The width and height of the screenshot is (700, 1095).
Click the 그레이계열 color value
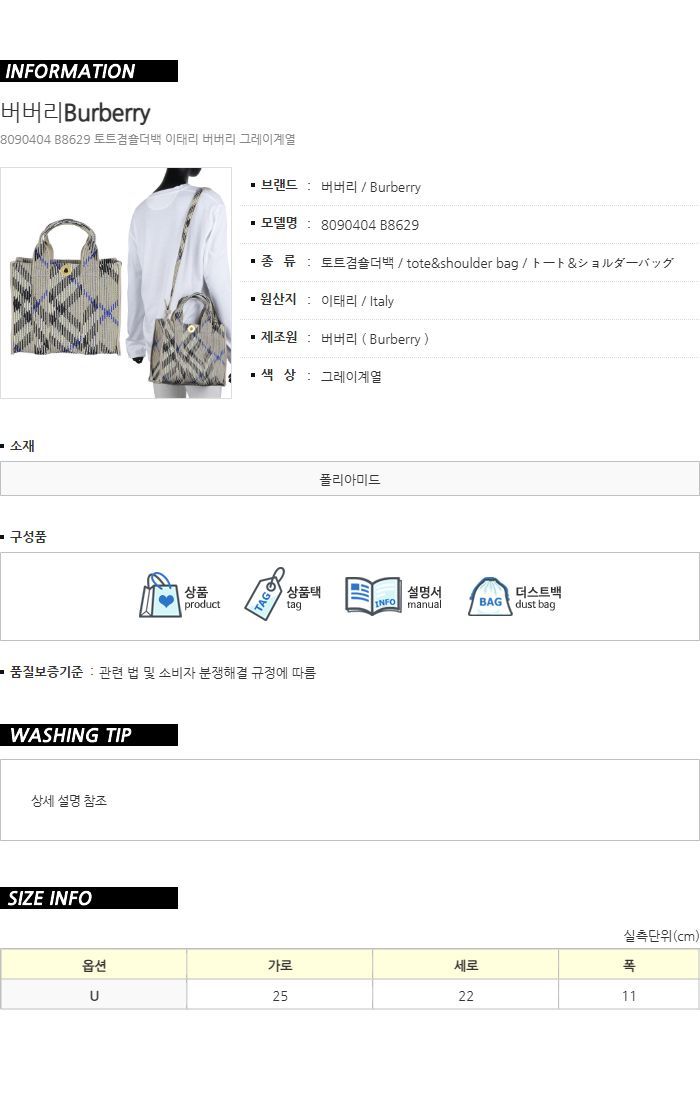351,376
